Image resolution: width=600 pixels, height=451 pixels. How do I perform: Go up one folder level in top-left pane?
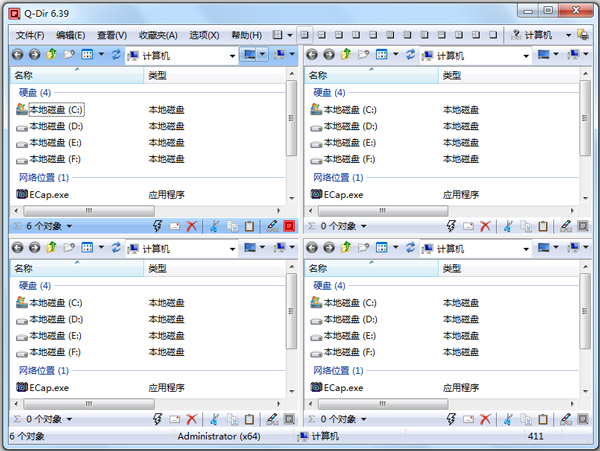[51, 55]
